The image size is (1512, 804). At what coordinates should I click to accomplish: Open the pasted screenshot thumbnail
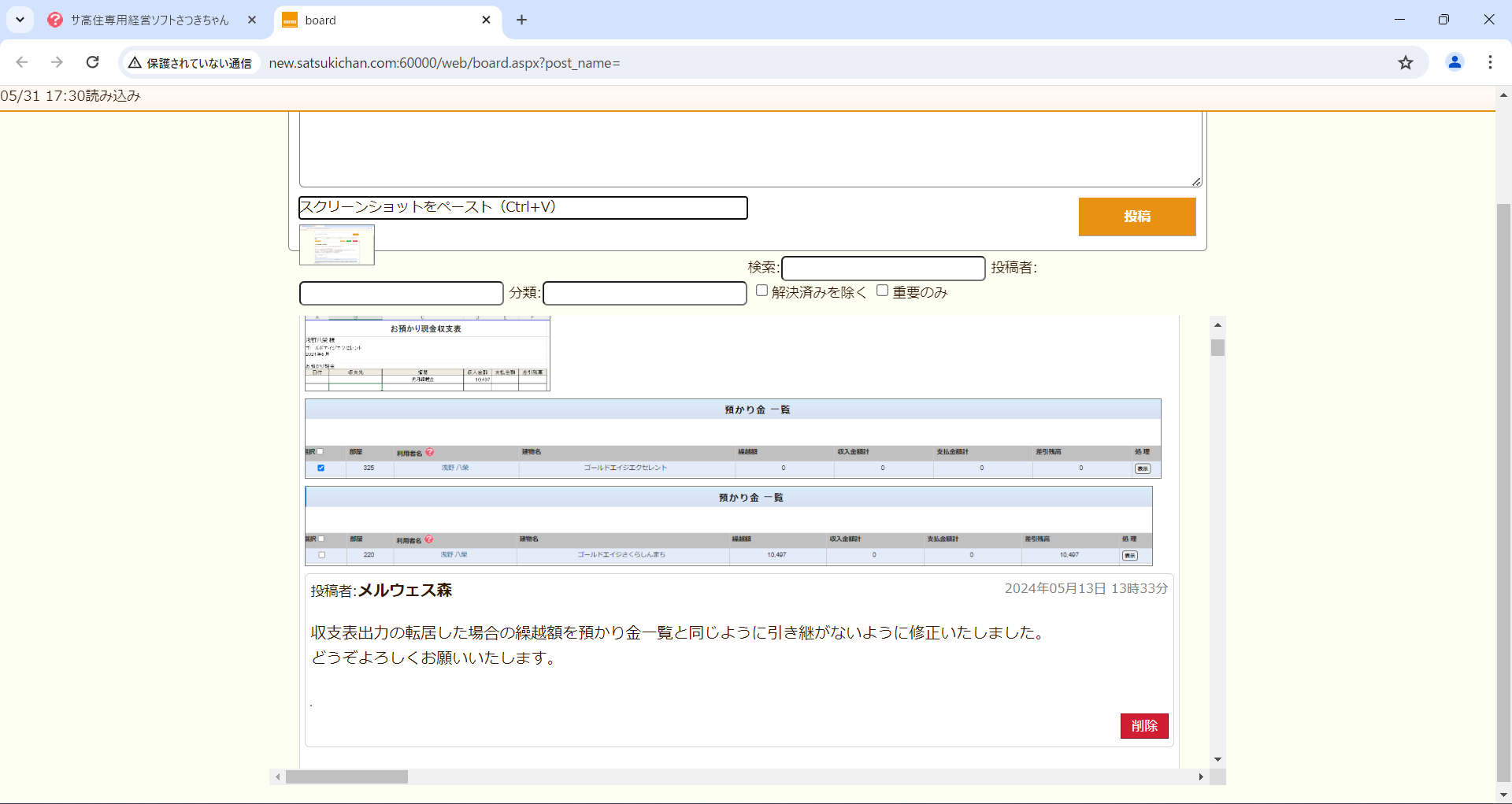pyautogui.click(x=337, y=245)
